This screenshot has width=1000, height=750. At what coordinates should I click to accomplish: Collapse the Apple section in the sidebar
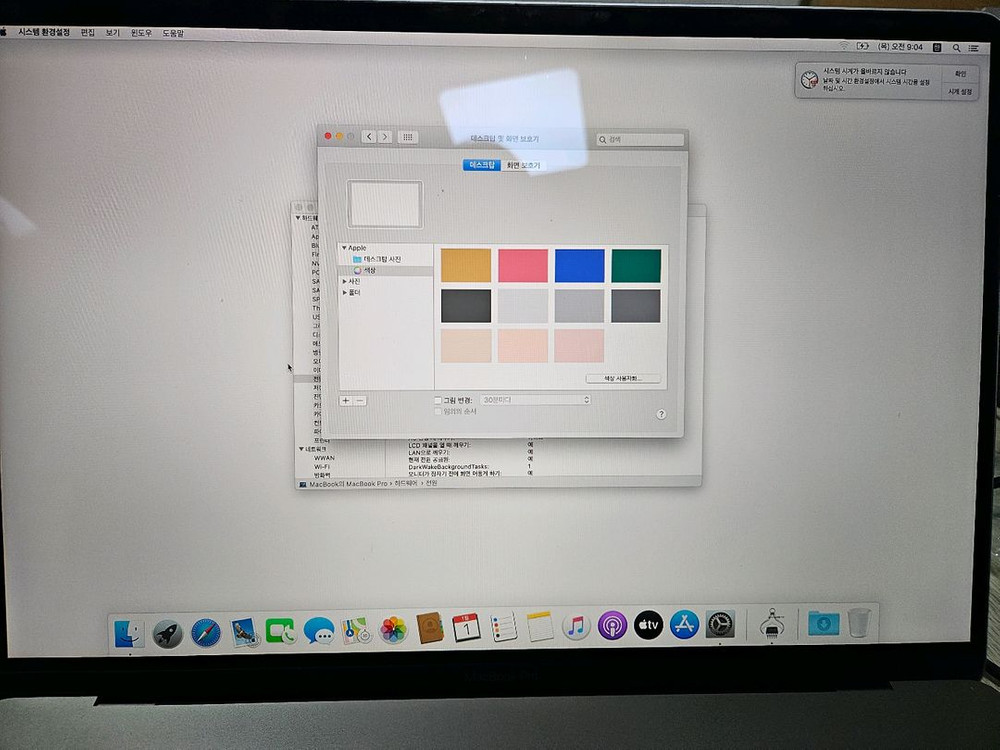347,248
